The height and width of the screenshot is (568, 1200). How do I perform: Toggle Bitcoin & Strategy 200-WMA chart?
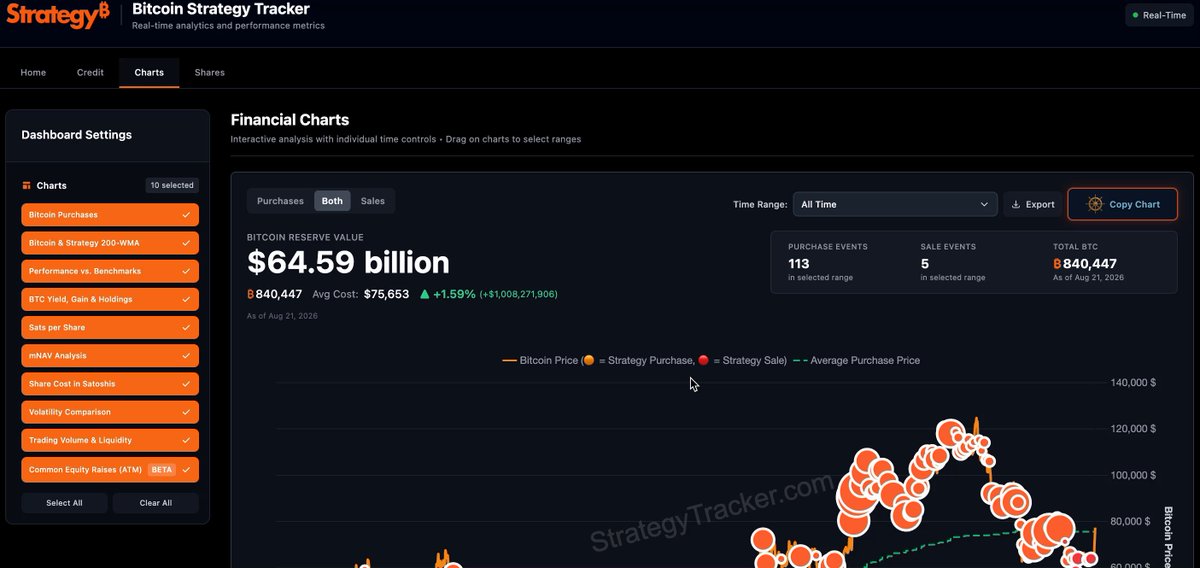pos(110,243)
